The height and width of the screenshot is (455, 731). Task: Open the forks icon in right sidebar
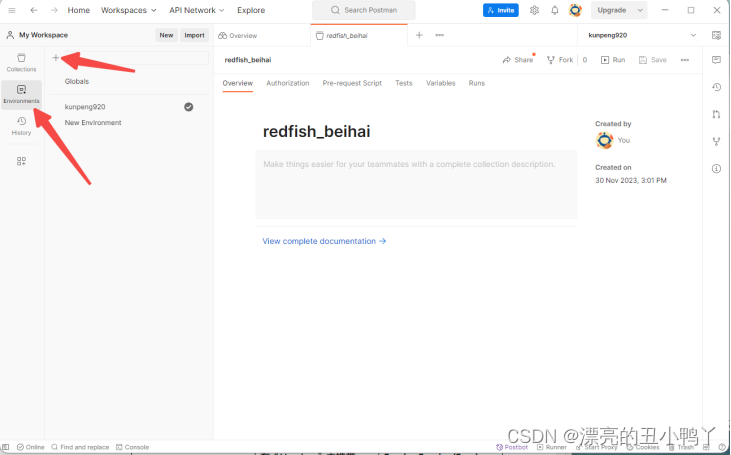tap(717, 141)
